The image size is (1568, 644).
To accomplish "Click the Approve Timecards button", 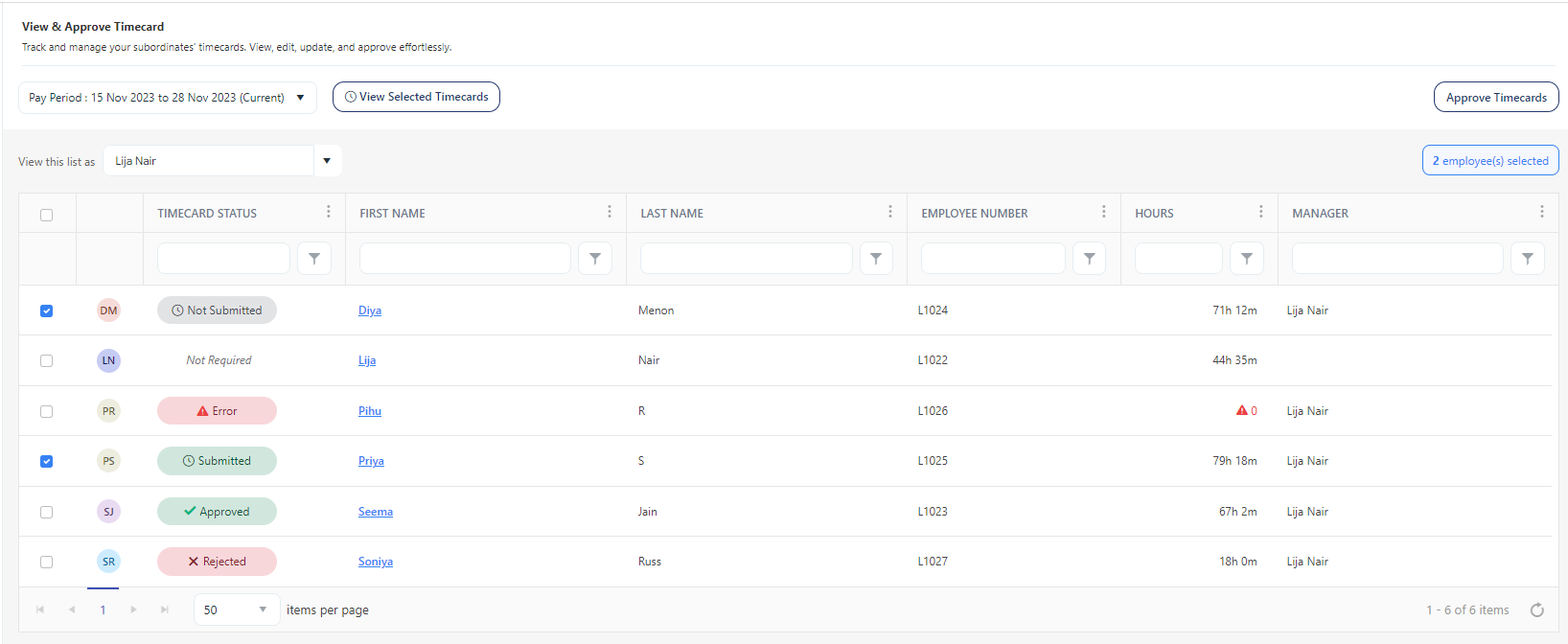I will pyautogui.click(x=1495, y=98).
